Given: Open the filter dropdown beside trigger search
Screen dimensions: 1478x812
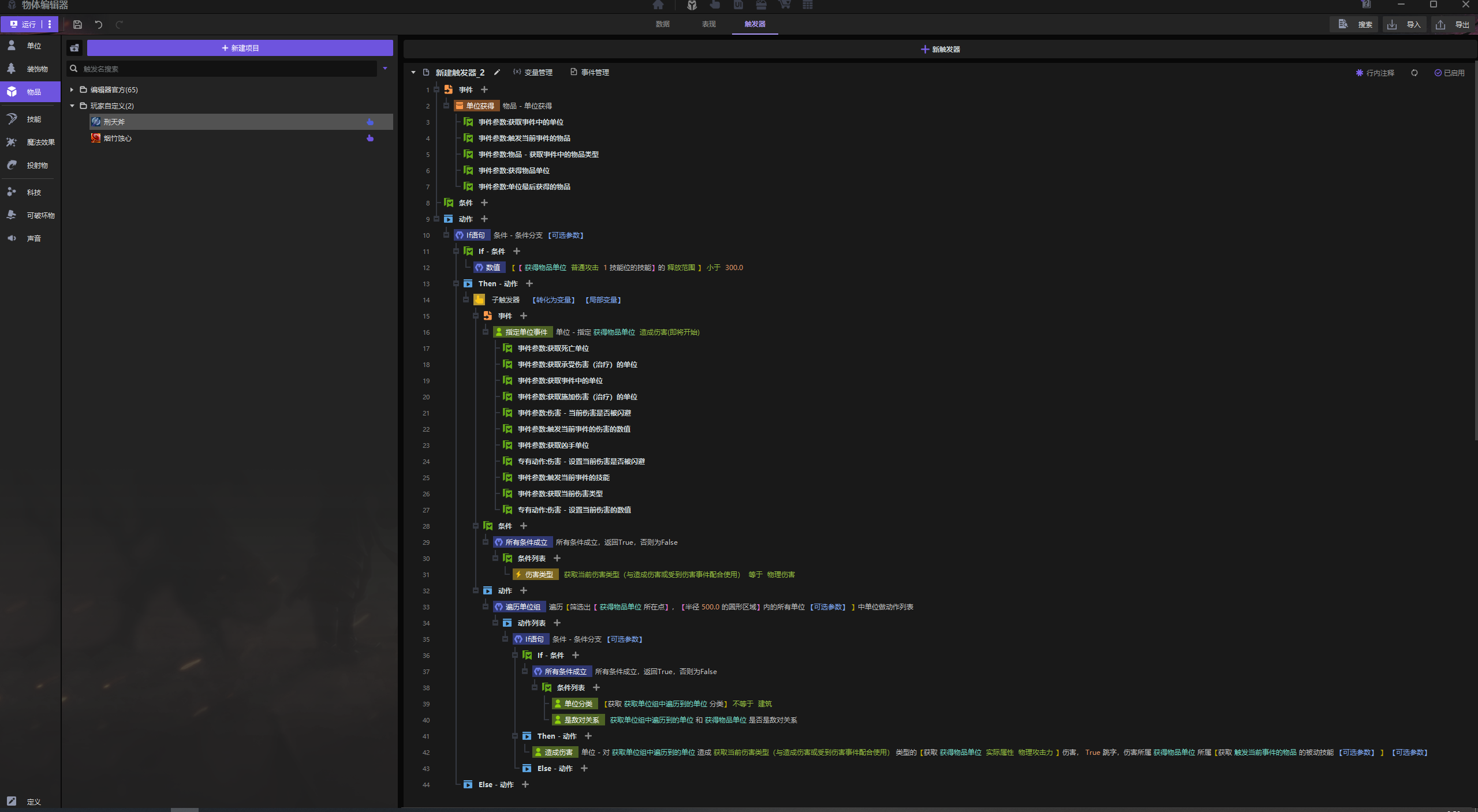Looking at the screenshot, I should tap(385, 68).
